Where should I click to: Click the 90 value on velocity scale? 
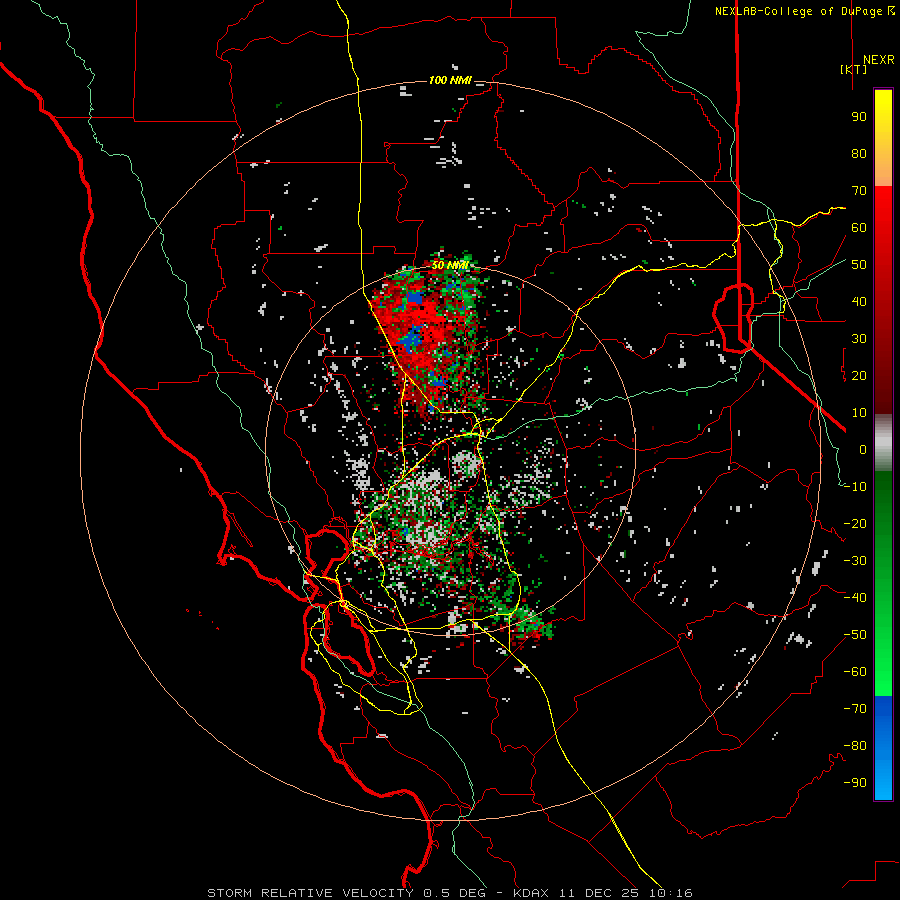tap(859, 117)
